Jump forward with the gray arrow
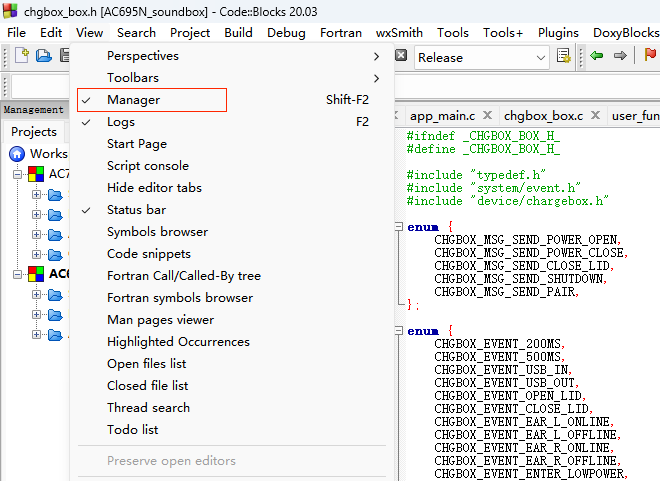The width and height of the screenshot is (660, 481). coord(620,56)
